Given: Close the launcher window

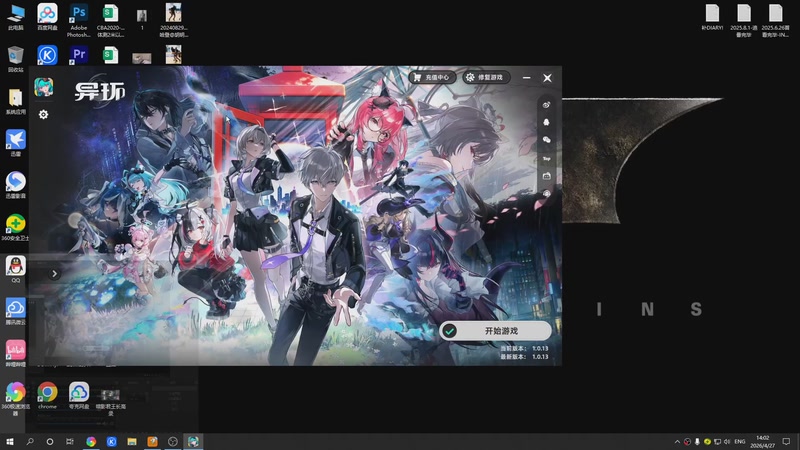Looking at the screenshot, I should click(547, 78).
